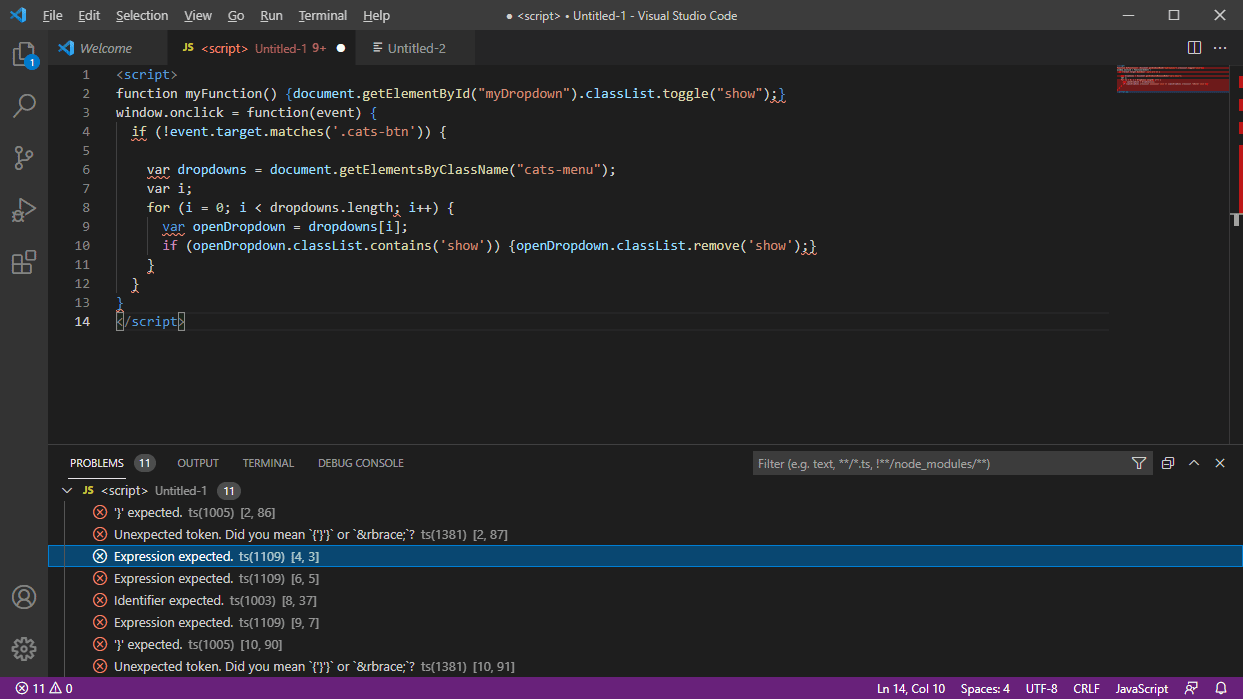Click the Ln 14, Col 10 cursor position
Image resolution: width=1243 pixels, height=699 pixels.
point(911,689)
